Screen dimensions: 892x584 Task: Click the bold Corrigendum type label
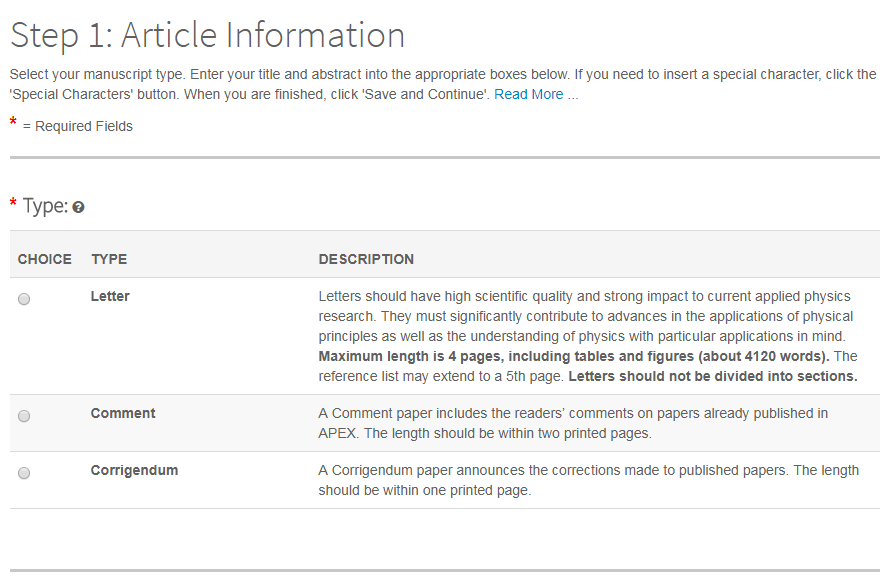[134, 470]
